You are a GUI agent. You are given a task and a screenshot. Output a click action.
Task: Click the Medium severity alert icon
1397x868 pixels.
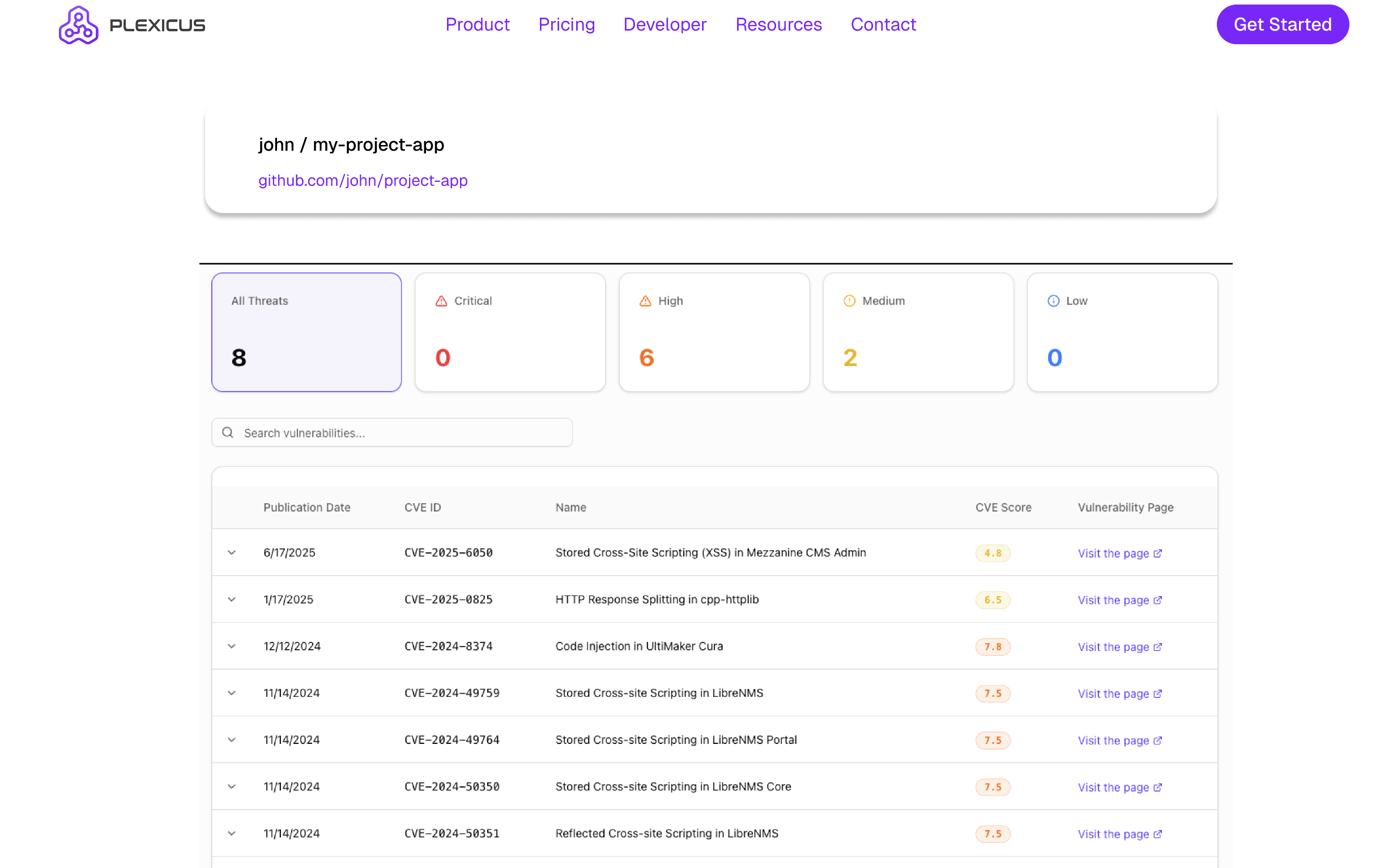[849, 301]
